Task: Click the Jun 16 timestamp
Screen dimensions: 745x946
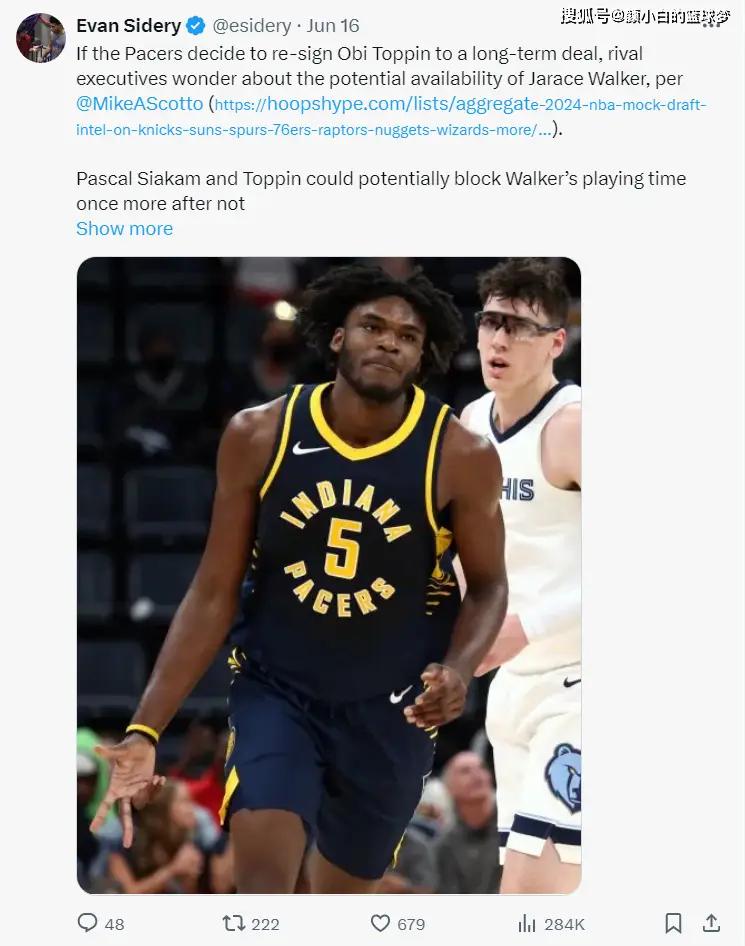Action: tap(333, 26)
